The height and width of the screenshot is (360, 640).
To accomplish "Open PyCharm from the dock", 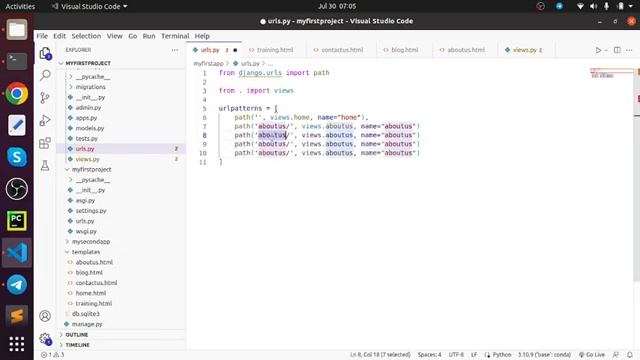I will (x=17, y=220).
